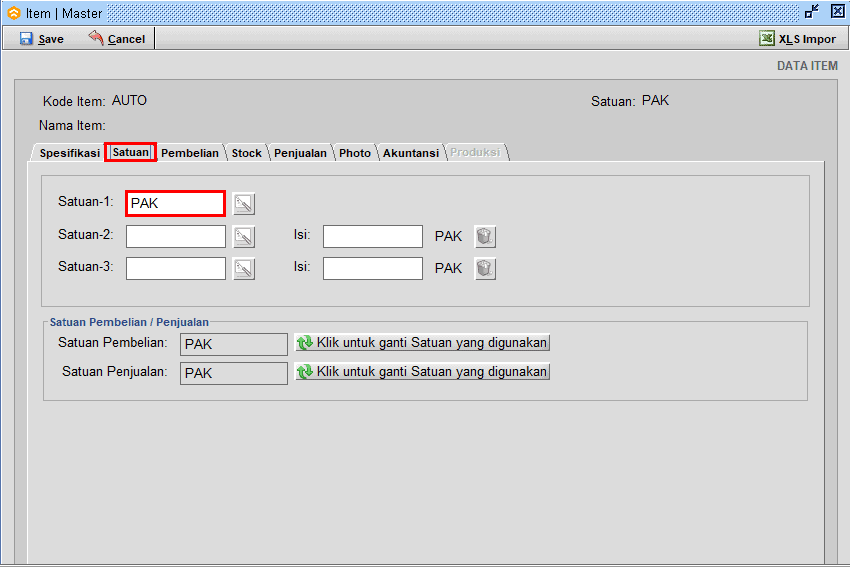
Task: Open the Pembelian tab
Action: [190, 153]
